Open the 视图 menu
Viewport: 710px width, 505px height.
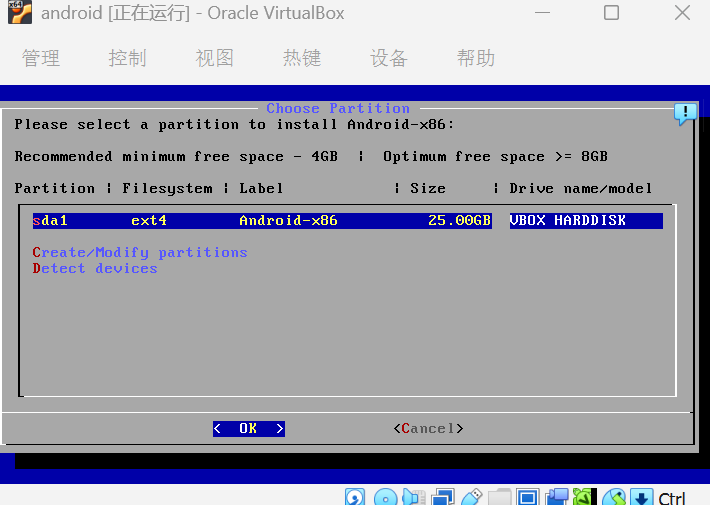pos(214,58)
